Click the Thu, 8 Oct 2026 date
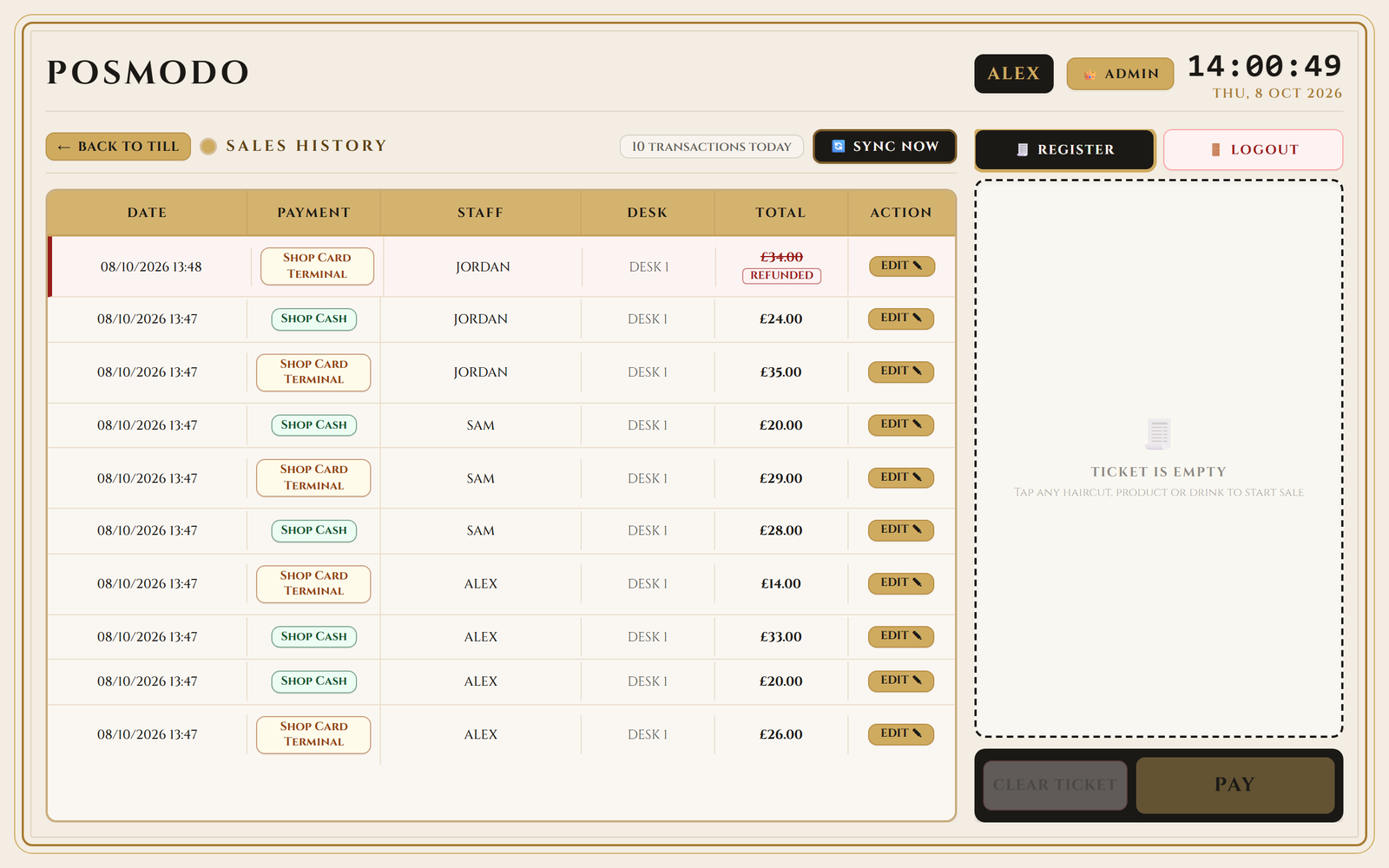The height and width of the screenshot is (868, 1389). [1277, 93]
